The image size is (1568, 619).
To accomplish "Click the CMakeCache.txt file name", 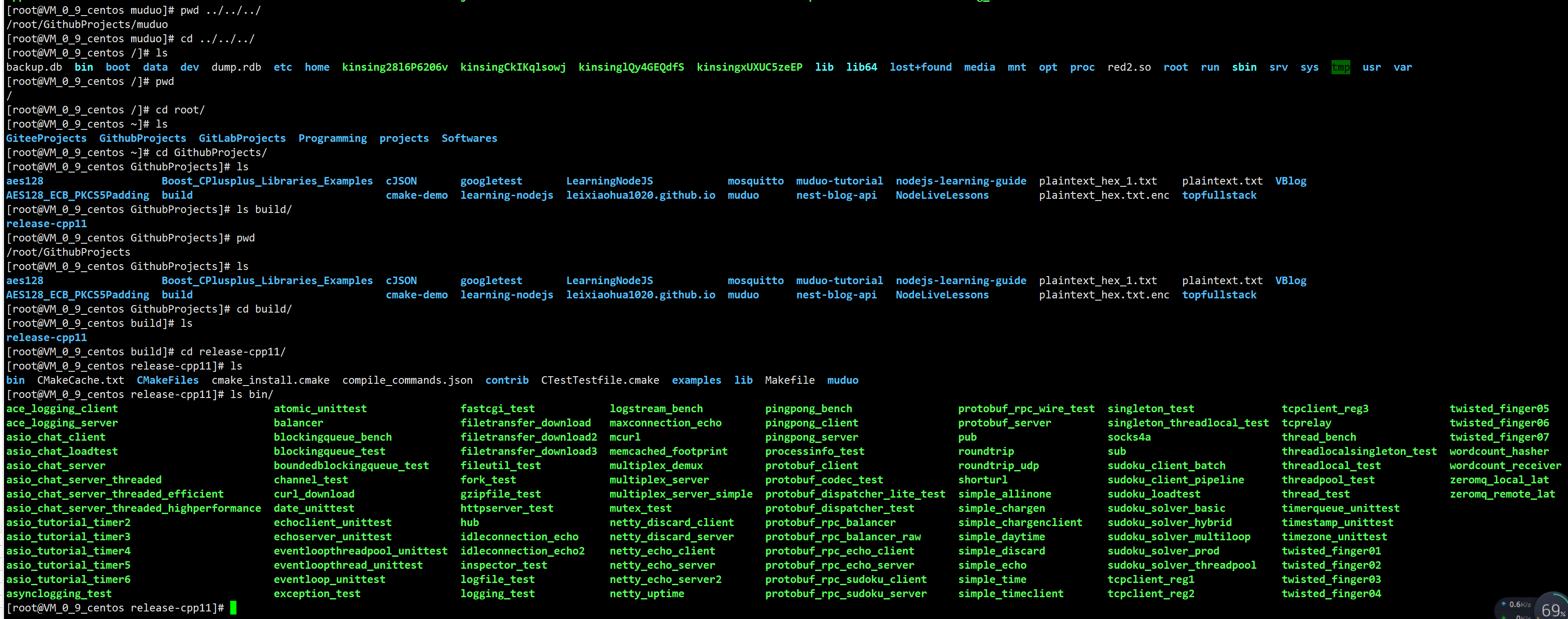I will click(x=80, y=380).
